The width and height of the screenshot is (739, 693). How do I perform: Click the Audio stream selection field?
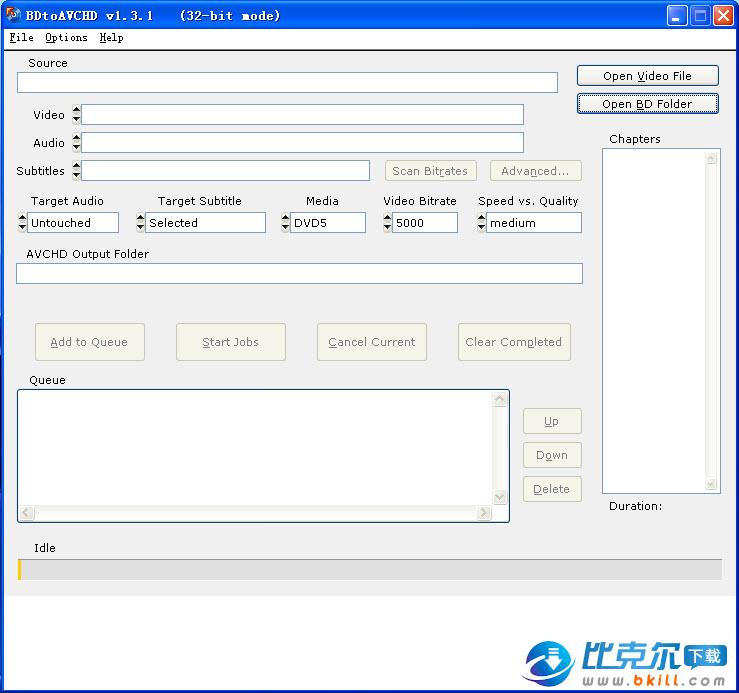302,142
